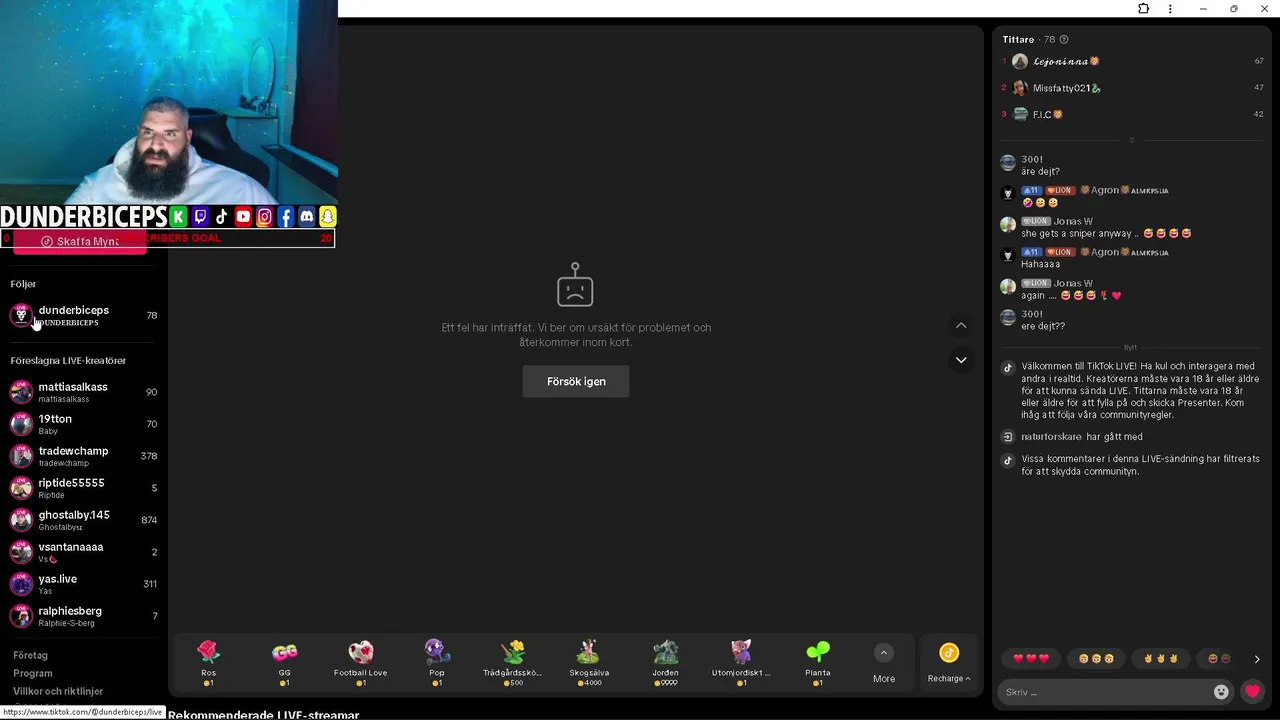The image size is (1280, 720).
Task: Click the Discord logo in stream overlay
Action: tap(307, 217)
